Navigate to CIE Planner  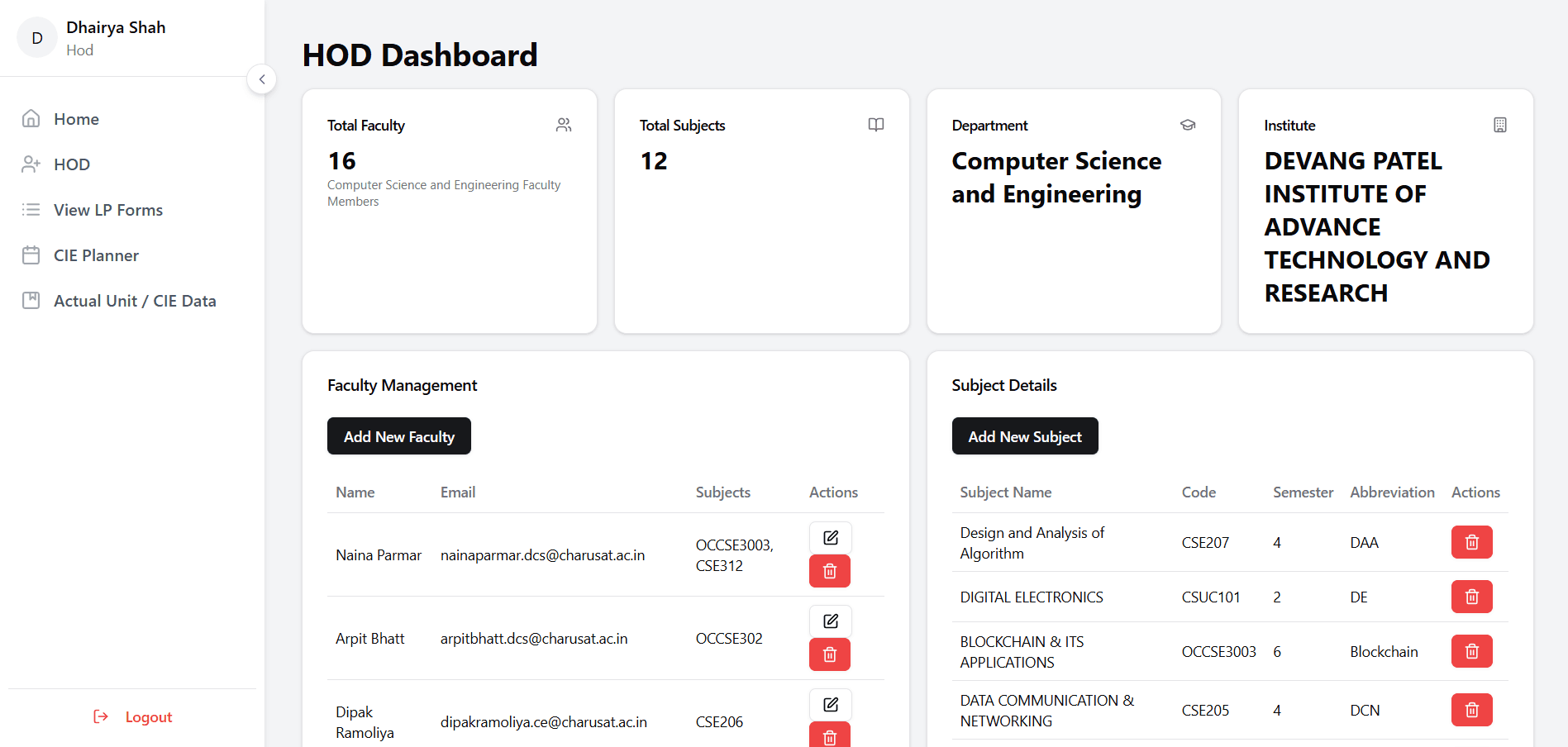coord(96,255)
